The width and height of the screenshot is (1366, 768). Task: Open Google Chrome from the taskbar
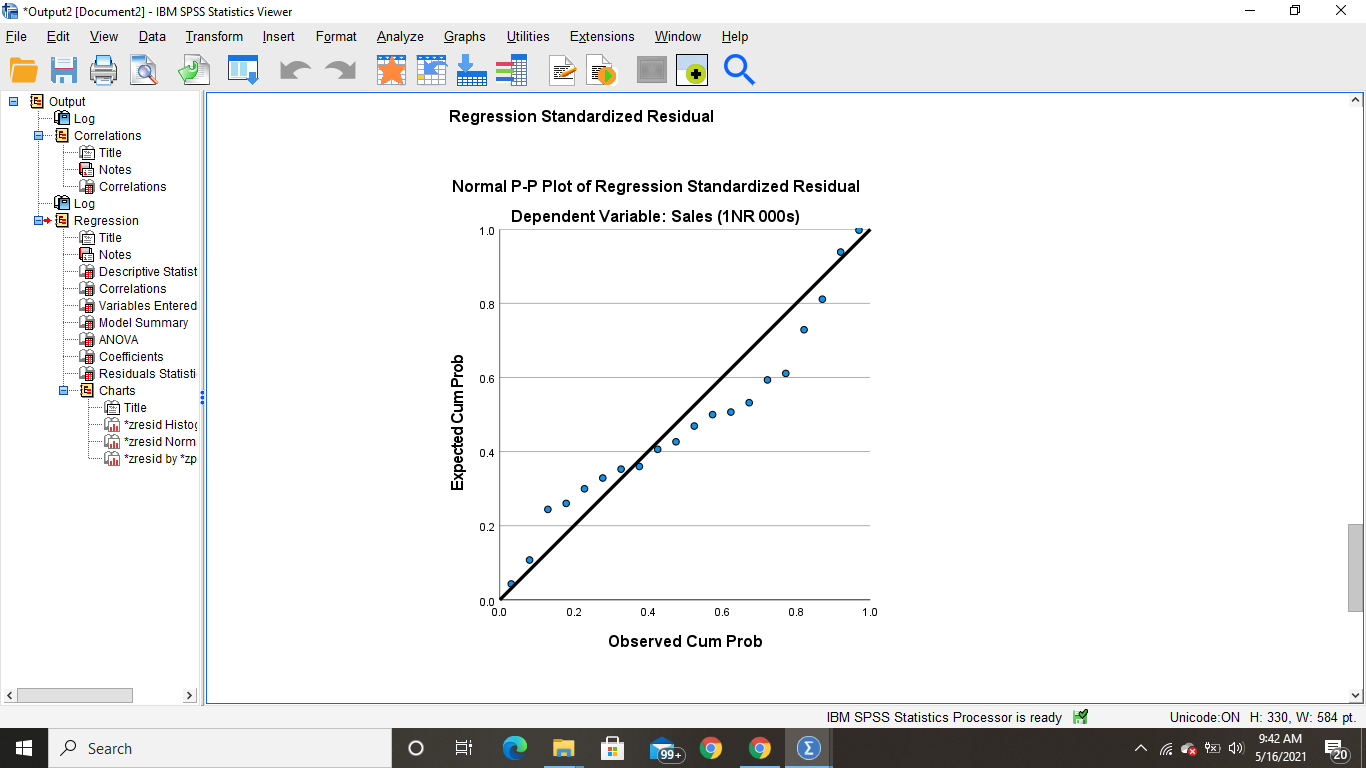click(x=711, y=748)
